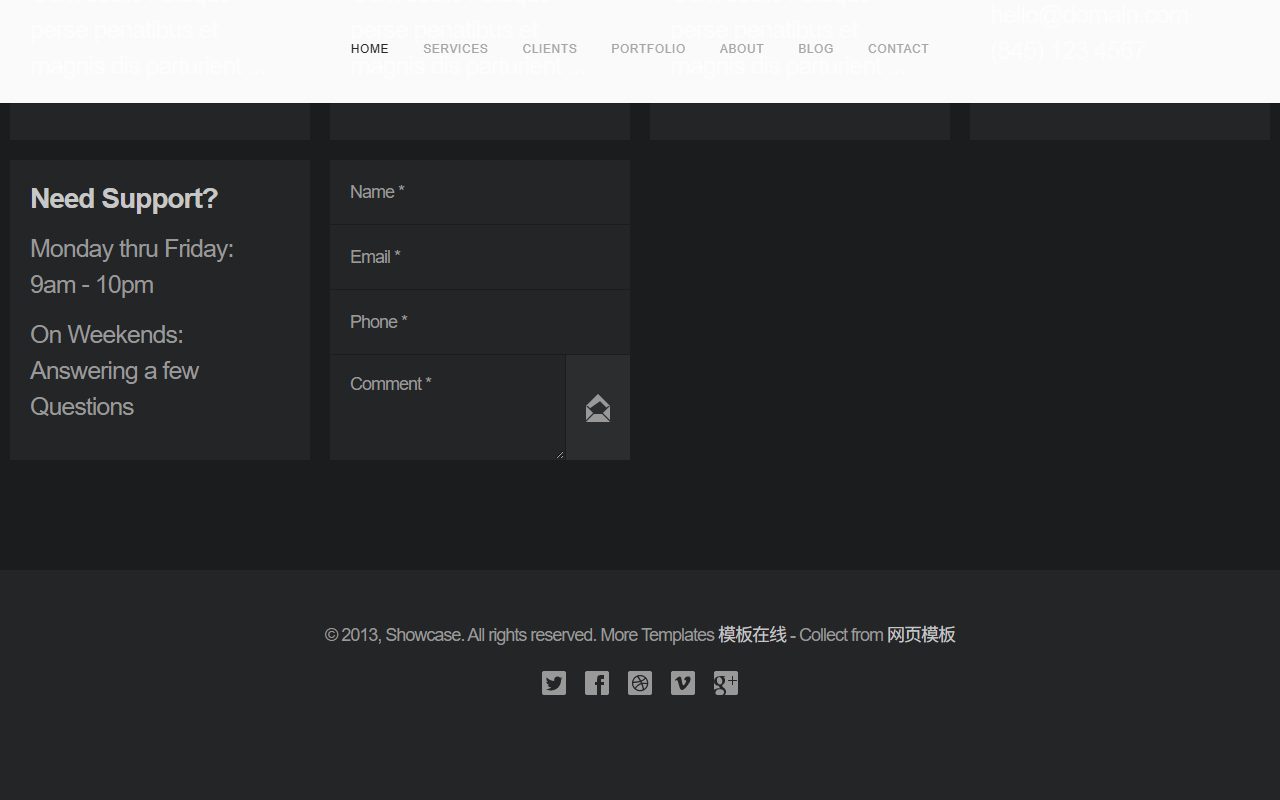Open the About menu item
Image resolution: width=1280 pixels, height=800 pixels.
pyautogui.click(x=742, y=48)
